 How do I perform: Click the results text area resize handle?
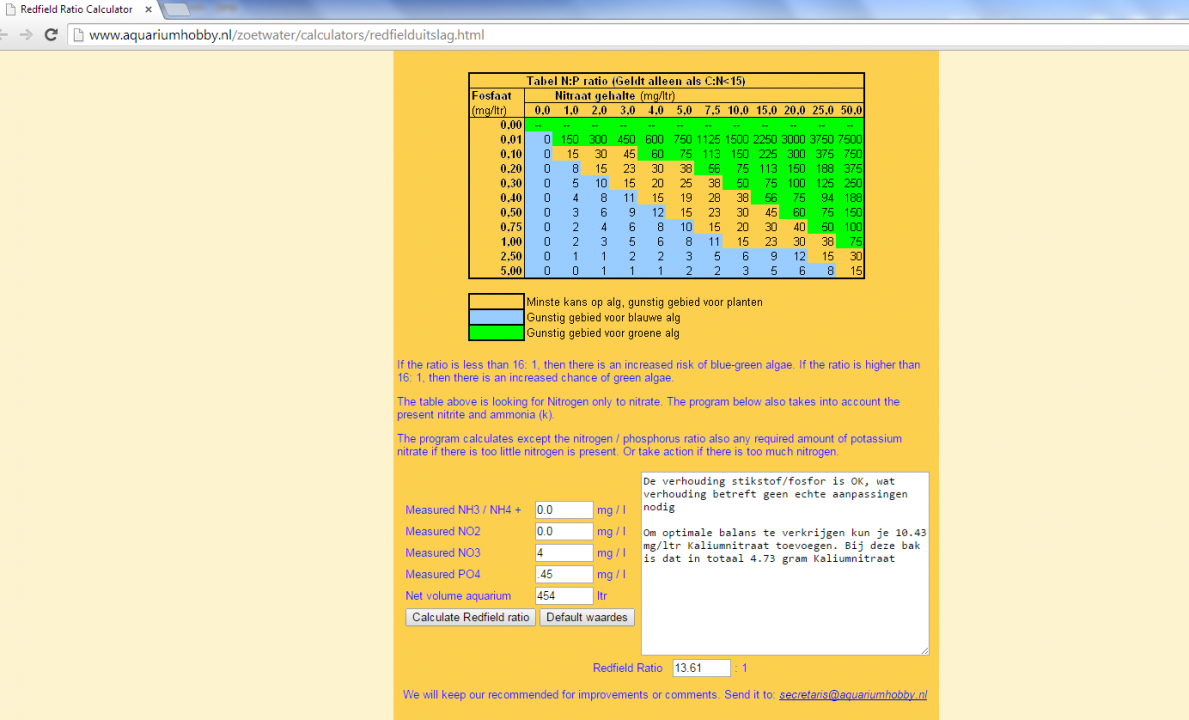pyautogui.click(x=924, y=651)
